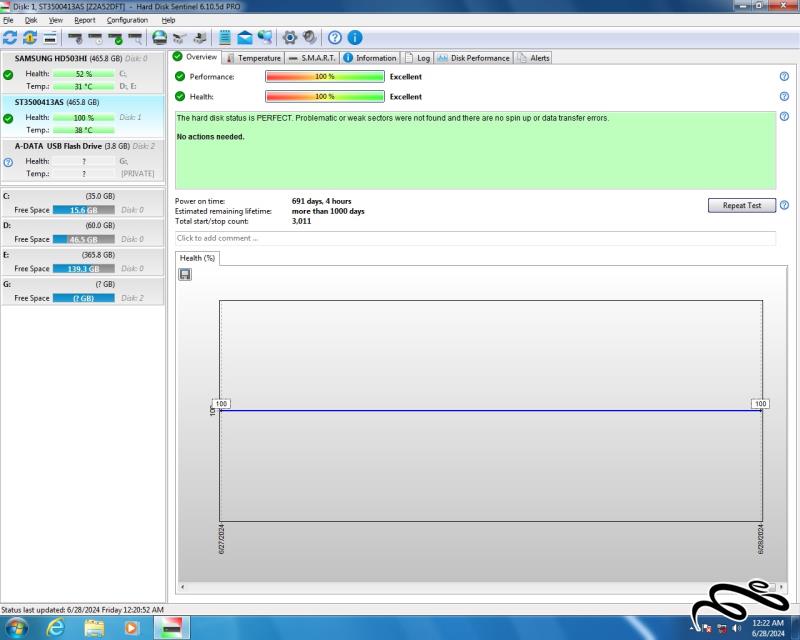Open configuration with the gear toolbar icon
This screenshot has width=800, height=640.
(289, 38)
